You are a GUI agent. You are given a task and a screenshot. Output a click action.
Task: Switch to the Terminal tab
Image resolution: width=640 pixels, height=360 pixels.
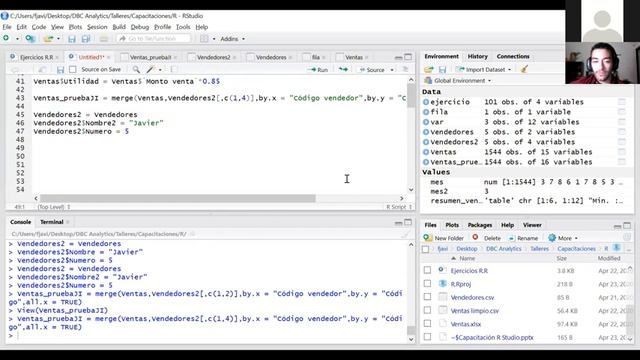pyautogui.click(x=52, y=222)
